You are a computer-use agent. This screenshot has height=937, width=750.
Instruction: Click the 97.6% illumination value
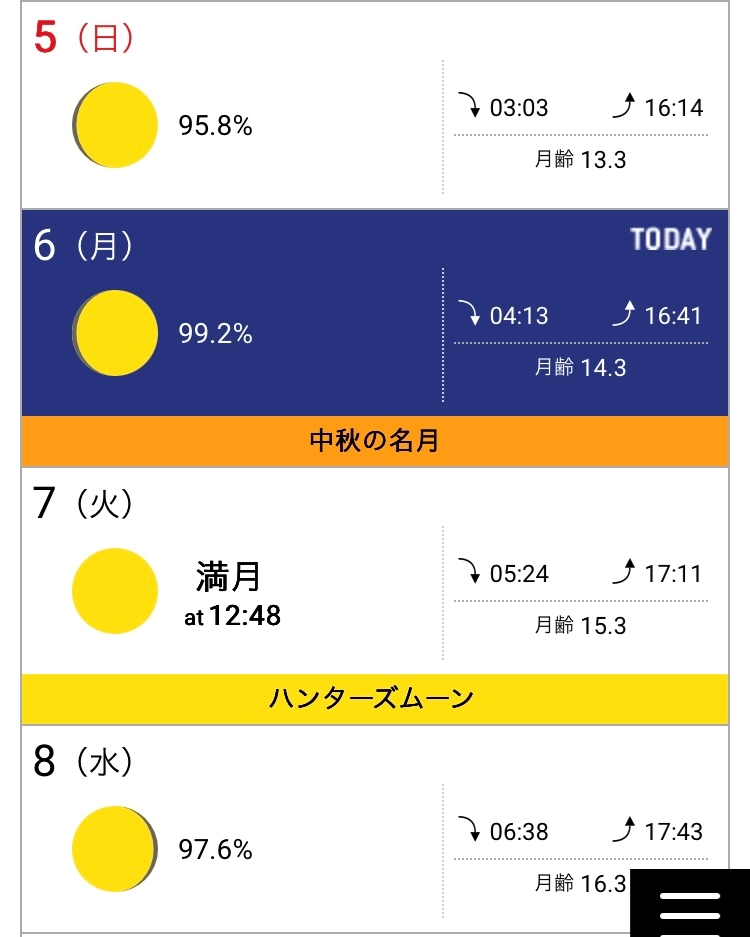tap(215, 850)
